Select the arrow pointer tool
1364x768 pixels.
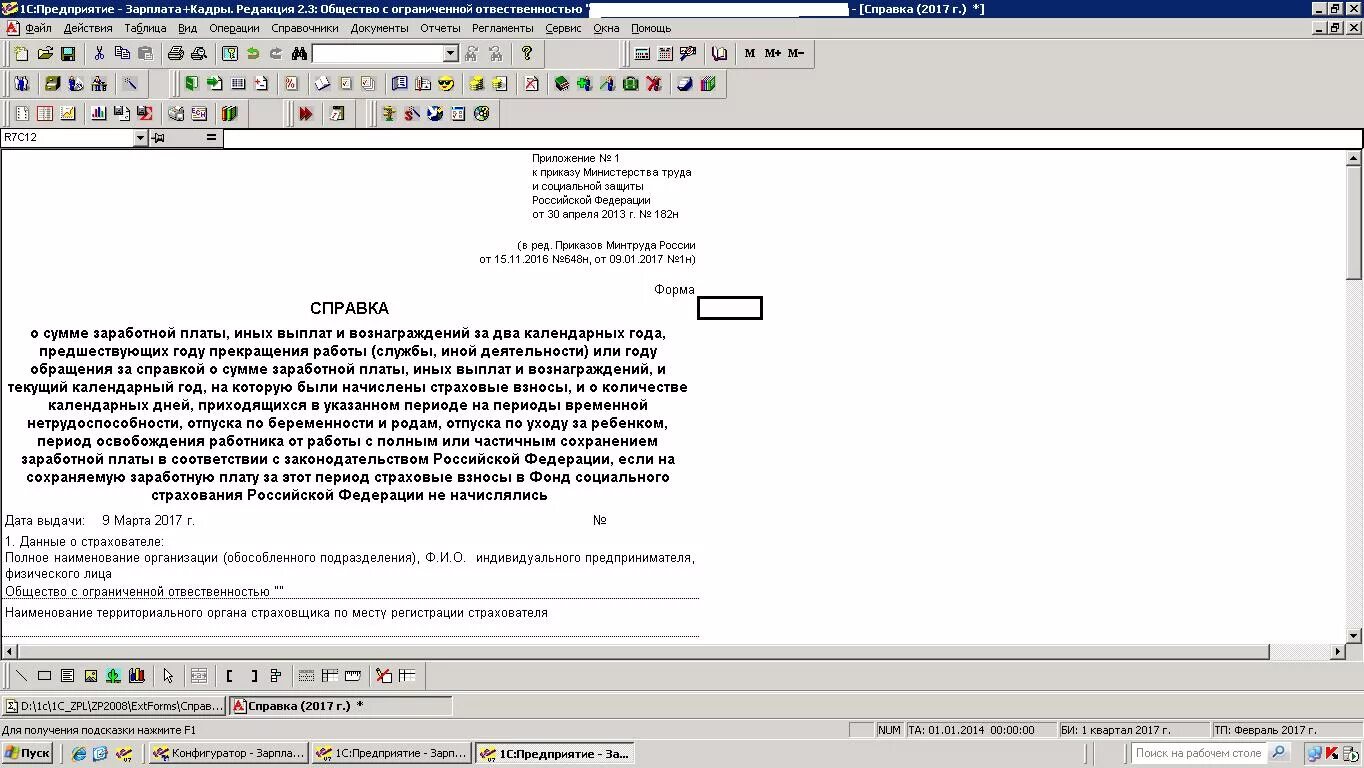[x=168, y=676]
